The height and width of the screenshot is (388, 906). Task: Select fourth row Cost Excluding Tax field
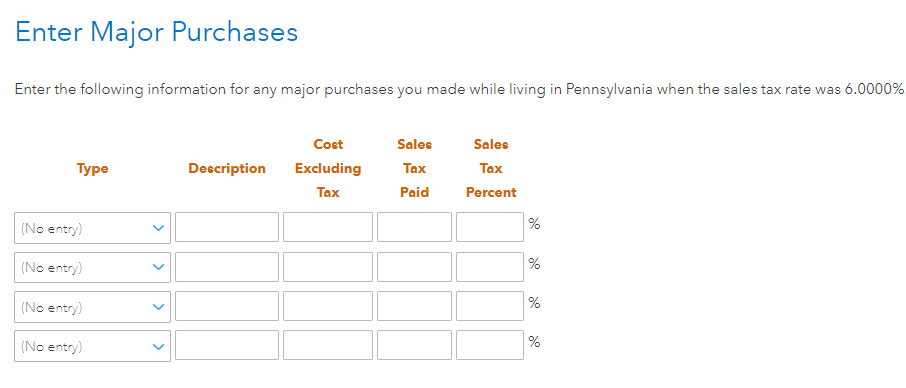tap(328, 345)
